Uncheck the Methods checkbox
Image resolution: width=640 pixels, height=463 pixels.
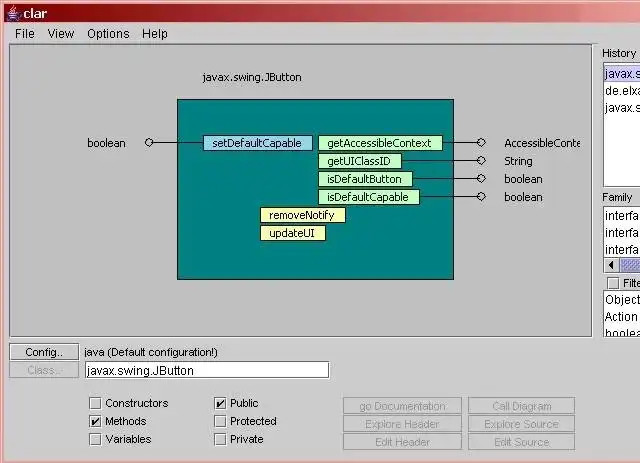point(95,421)
